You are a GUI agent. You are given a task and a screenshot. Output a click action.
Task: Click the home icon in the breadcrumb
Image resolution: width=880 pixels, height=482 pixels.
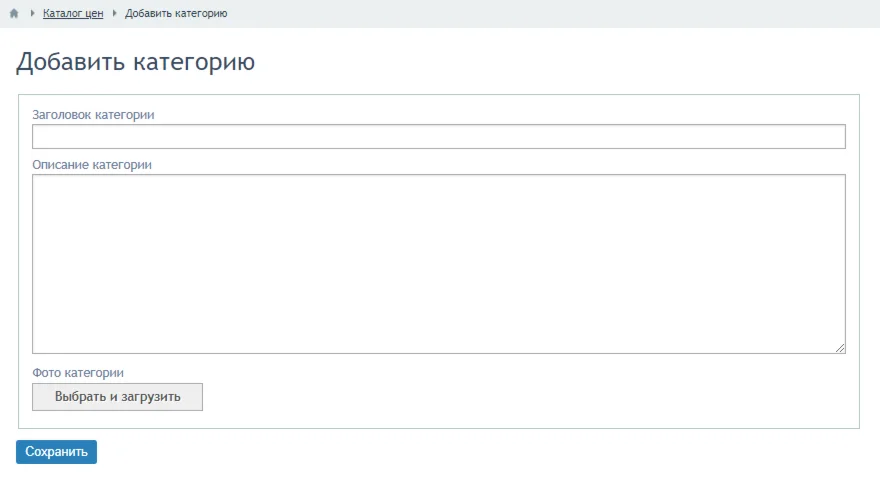(14, 14)
